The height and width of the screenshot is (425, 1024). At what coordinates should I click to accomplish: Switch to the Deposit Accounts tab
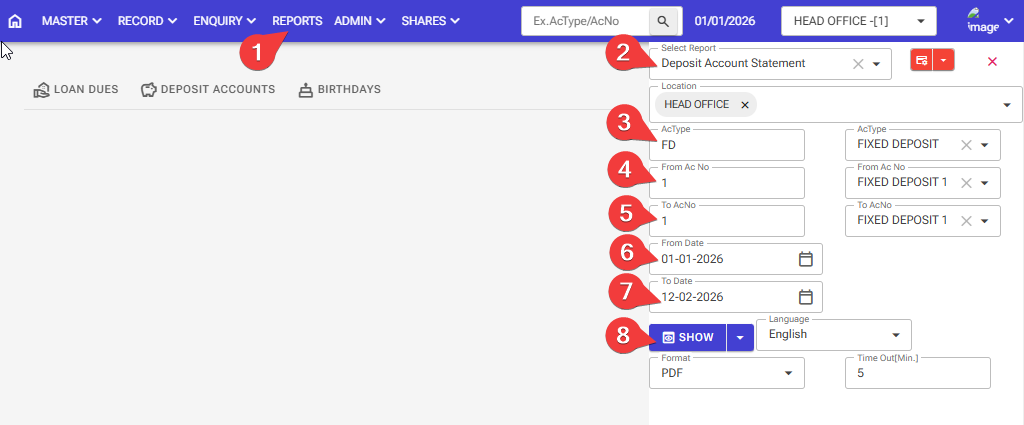click(208, 90)
